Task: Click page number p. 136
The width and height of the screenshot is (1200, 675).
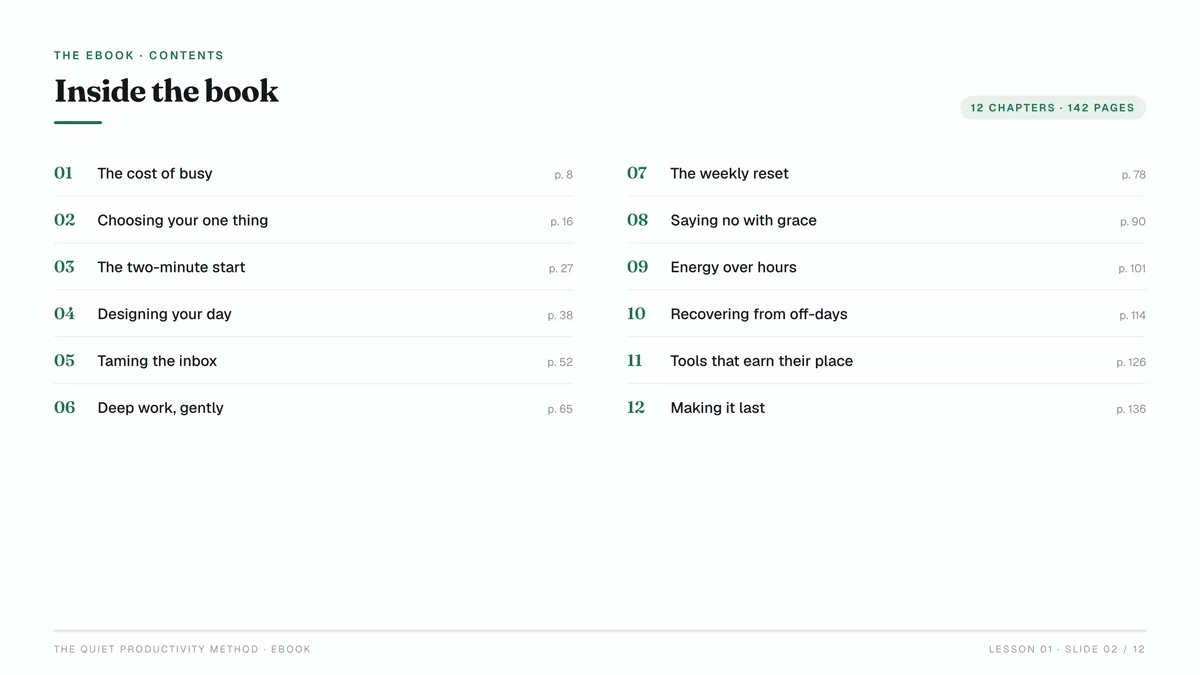Action: [1131, 409]
